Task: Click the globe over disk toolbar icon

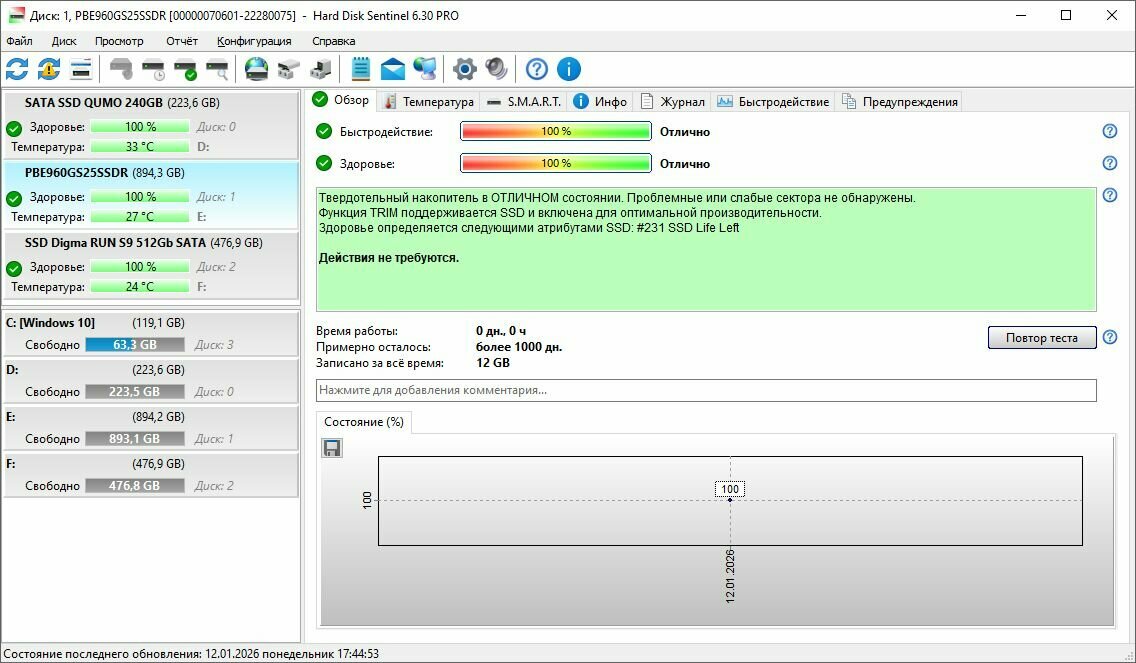Action: pyautogui.click(x=256, y=70)
